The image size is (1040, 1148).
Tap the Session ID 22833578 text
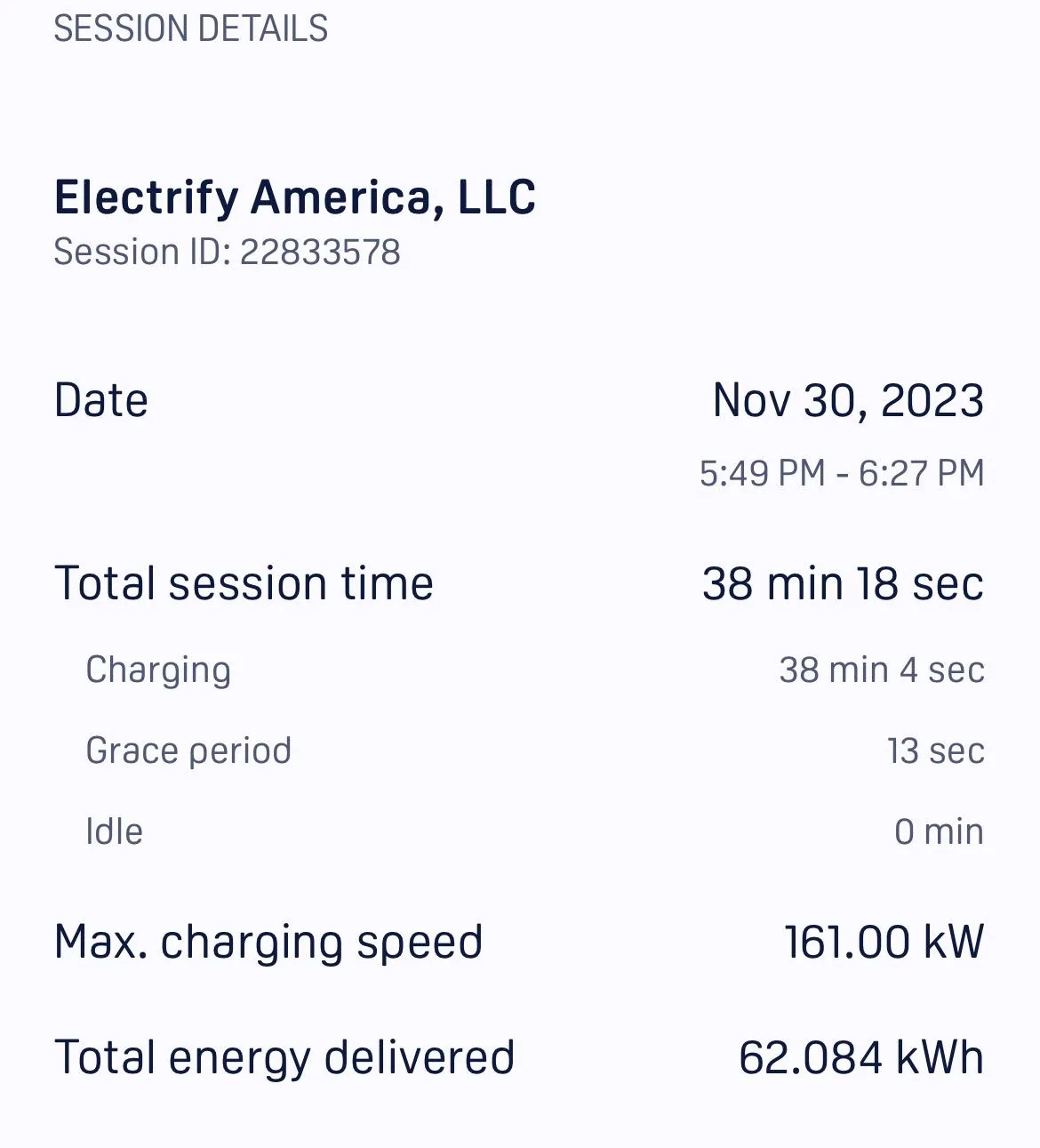[x=227, y=253]
